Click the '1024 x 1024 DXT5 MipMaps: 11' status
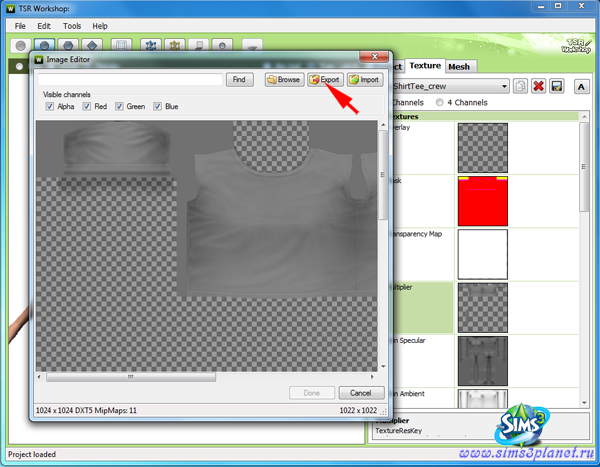 tap(86, 410)
